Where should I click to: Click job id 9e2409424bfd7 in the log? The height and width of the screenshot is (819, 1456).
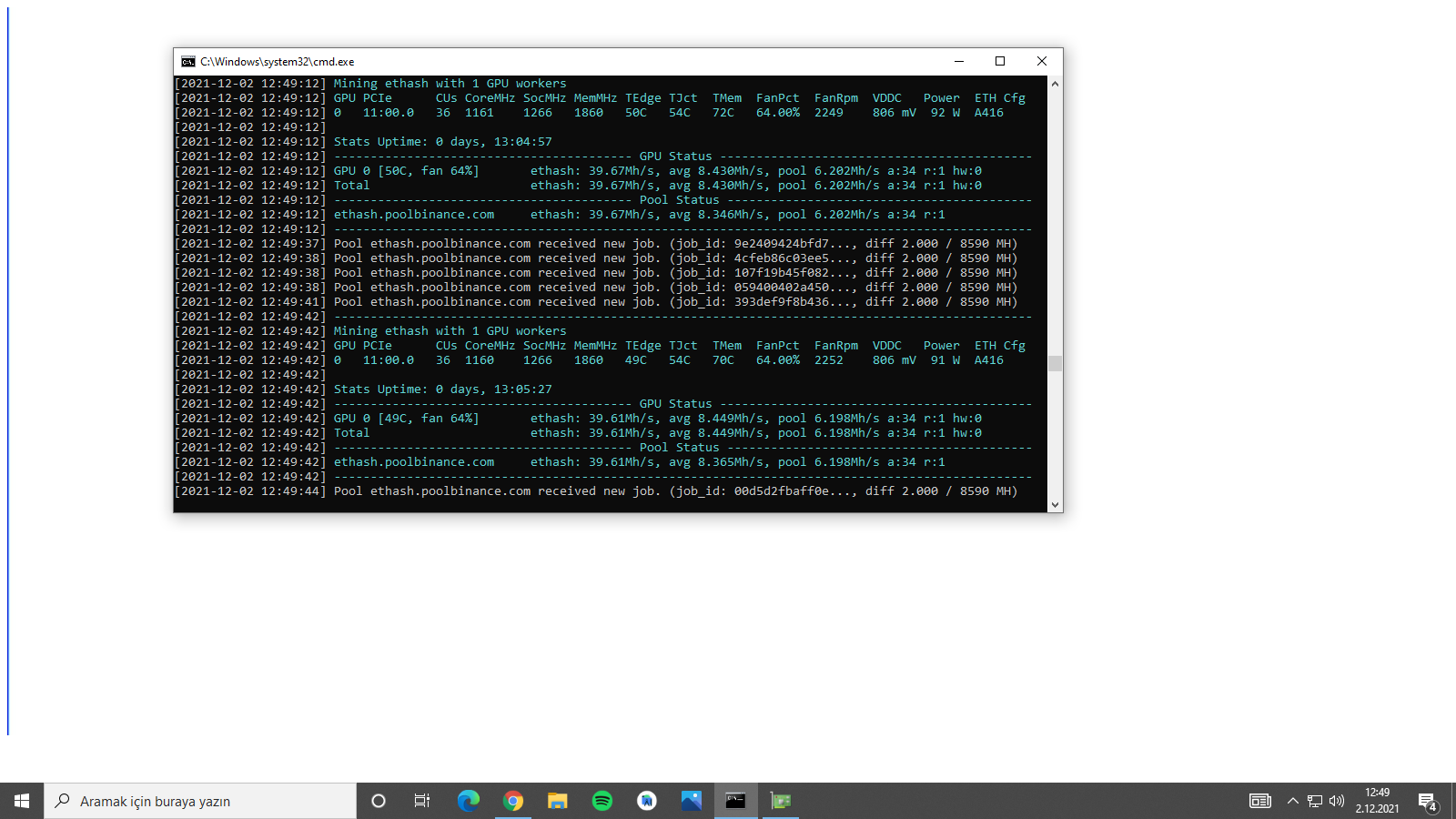pyautogui.click(x=782, y=244)
